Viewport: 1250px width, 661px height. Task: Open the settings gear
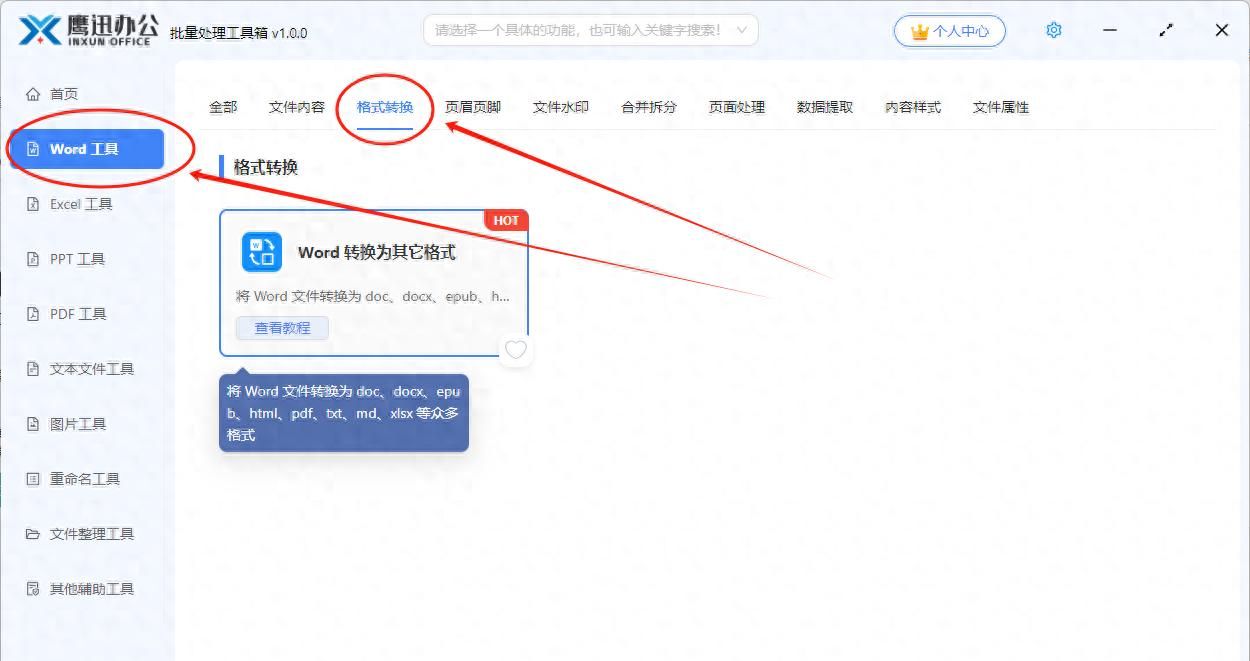1053,30
